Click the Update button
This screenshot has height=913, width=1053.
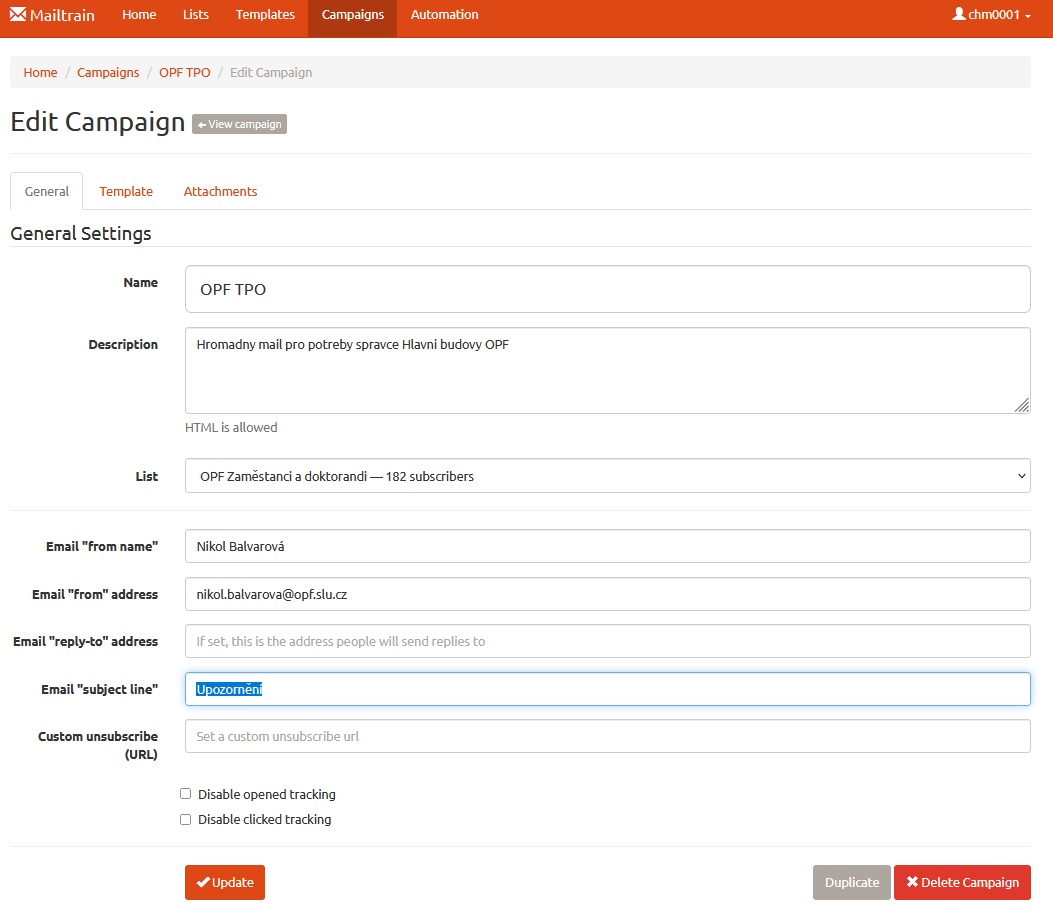pyautogui.click(x=225, y=882)
